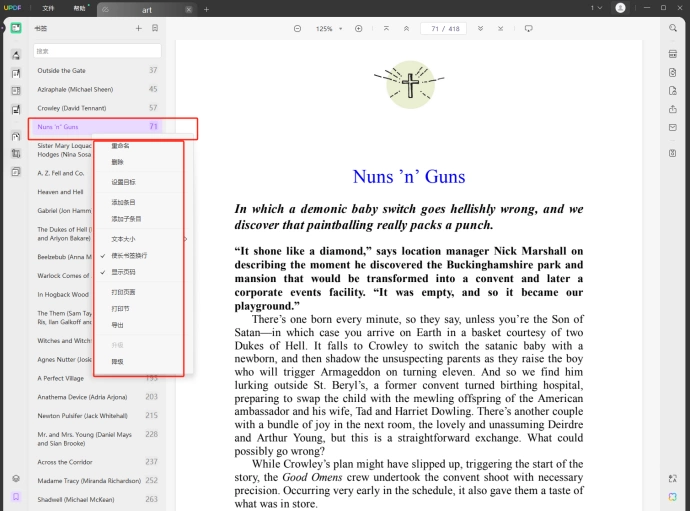The height and width of the screenshot is (511, 691).
Task: Open the Anathema Device (Adria Arjona) bookmark
Action: tap(97, 397)
